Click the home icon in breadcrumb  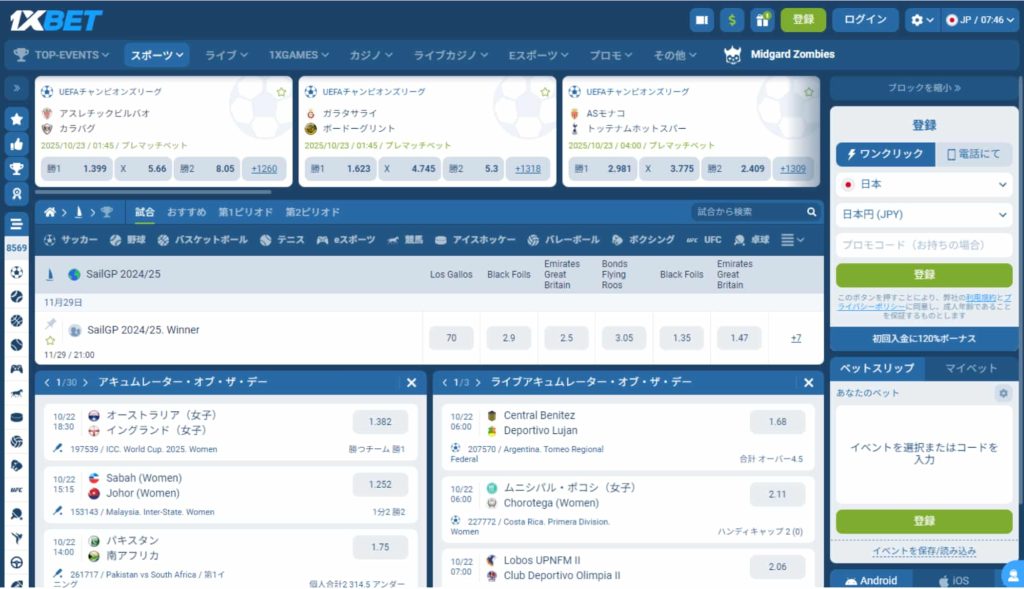tap(50, 212)
